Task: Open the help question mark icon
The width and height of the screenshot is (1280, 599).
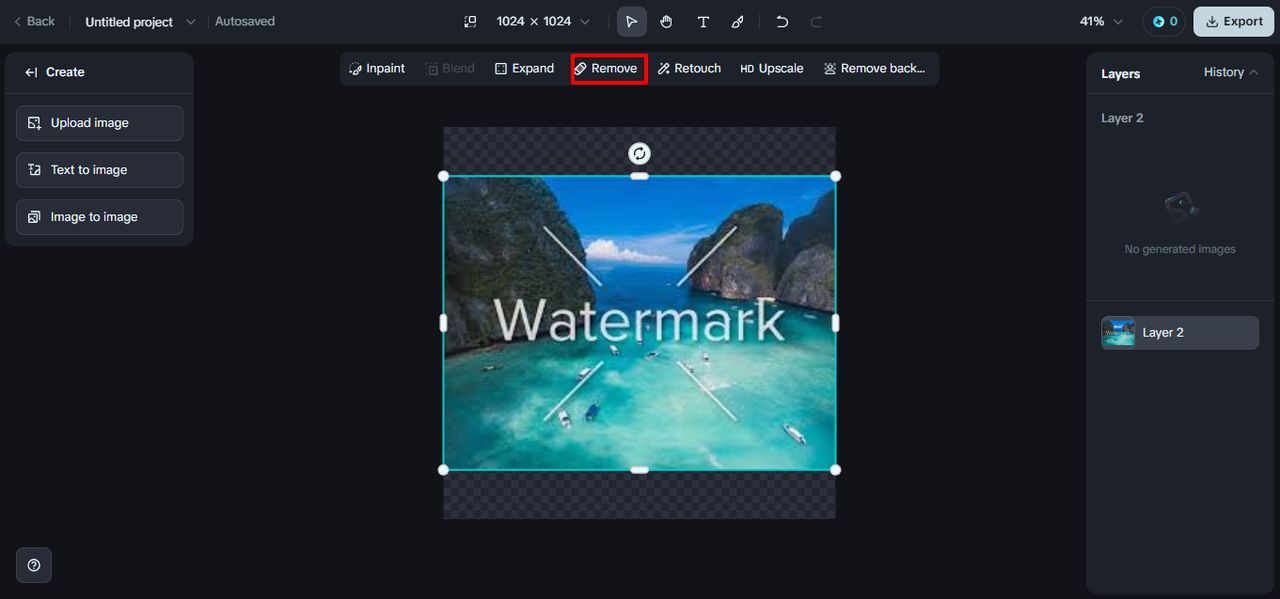Action: point(34,565)
